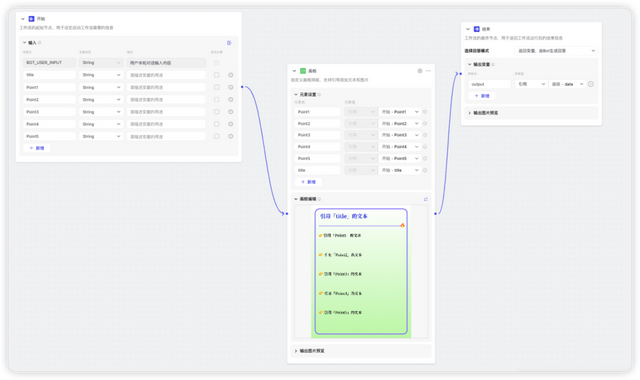Remove title element row in canvas node
Screen dimensions: 640x380
click(x=425, y=170)
